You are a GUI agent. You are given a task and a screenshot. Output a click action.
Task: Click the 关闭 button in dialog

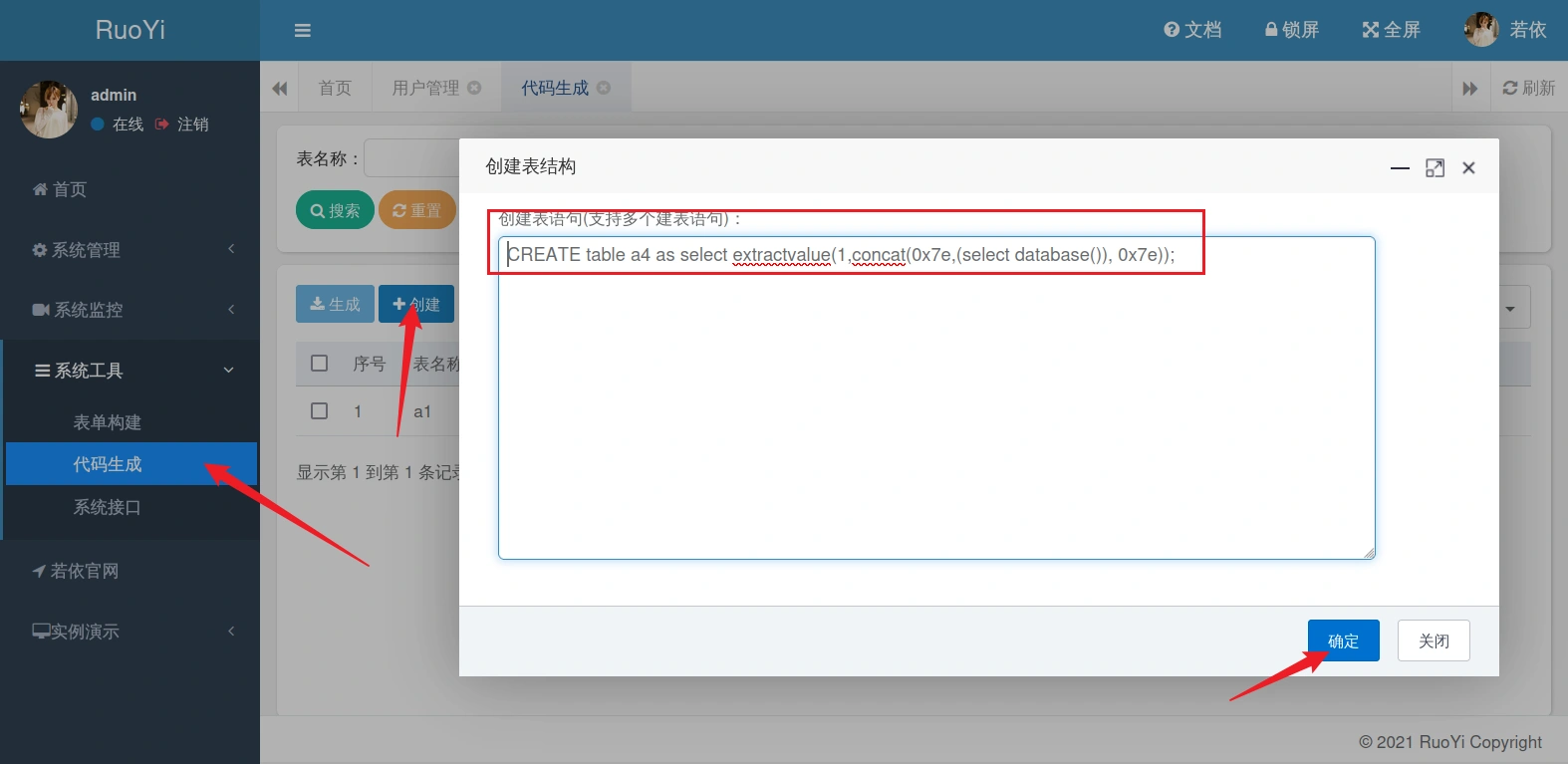(x=1433, y=640)
